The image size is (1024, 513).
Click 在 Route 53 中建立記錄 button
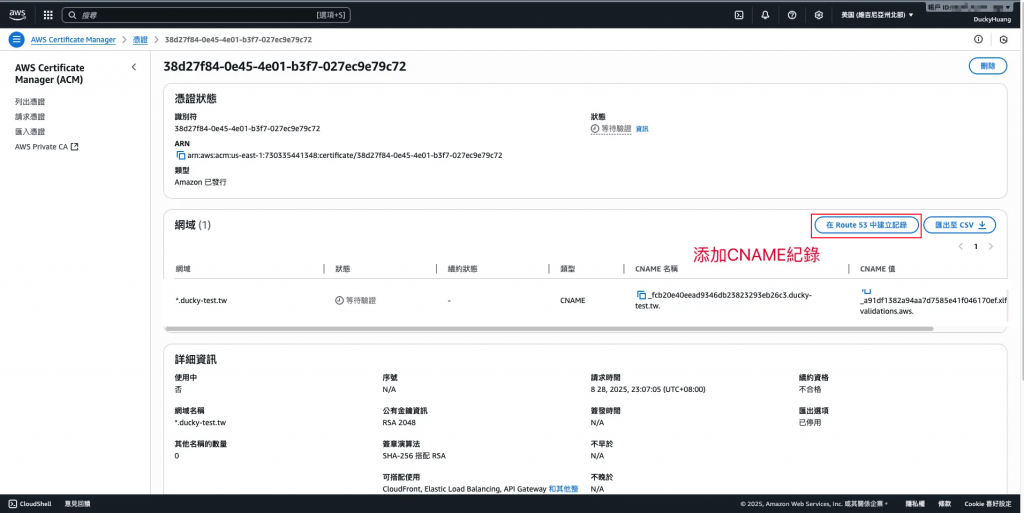866,225
